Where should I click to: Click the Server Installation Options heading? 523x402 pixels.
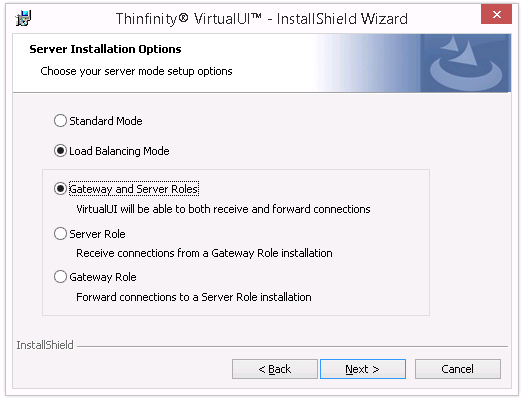coord(105,49)
